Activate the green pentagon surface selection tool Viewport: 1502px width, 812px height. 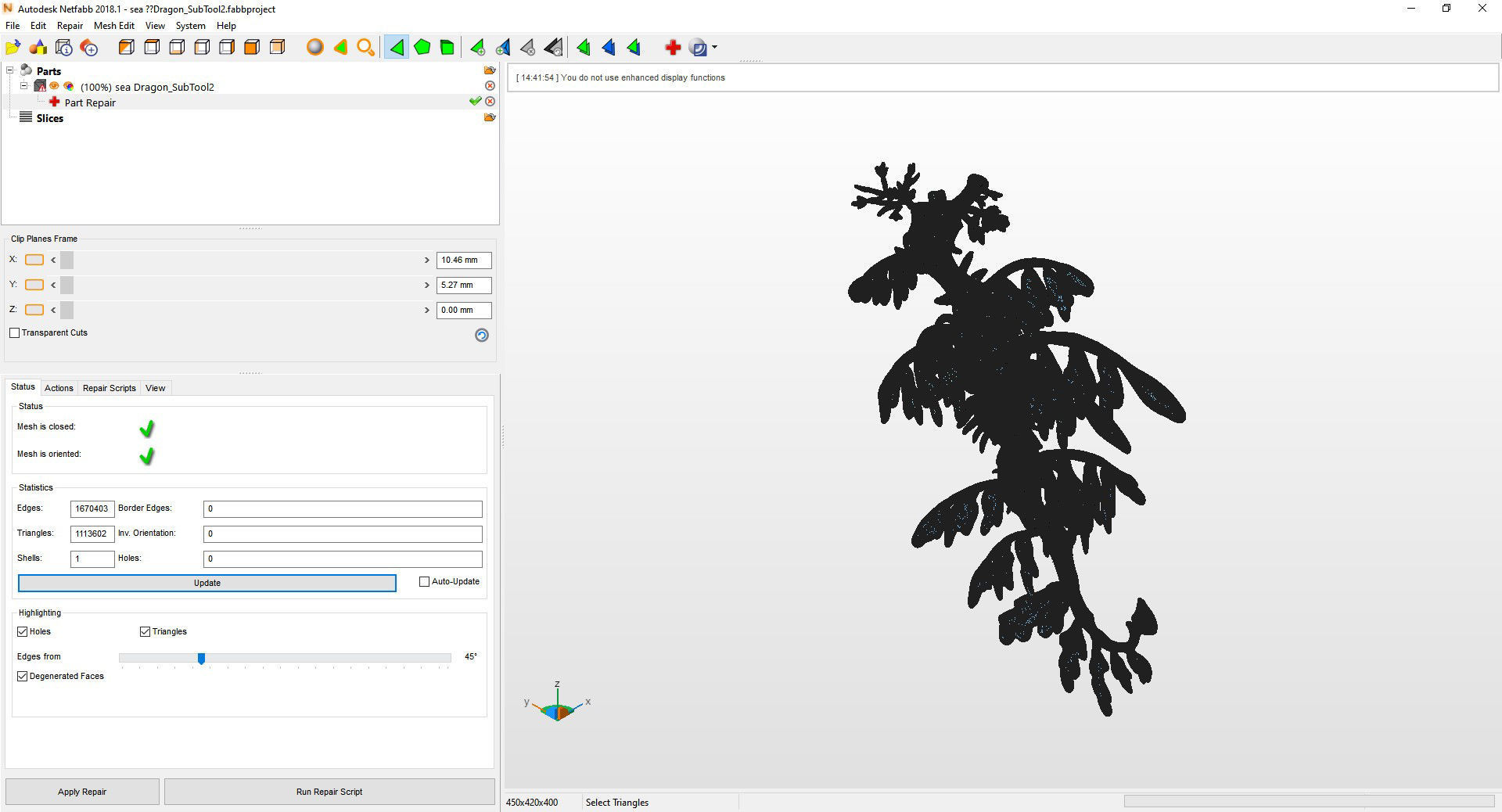click(422, 48)
